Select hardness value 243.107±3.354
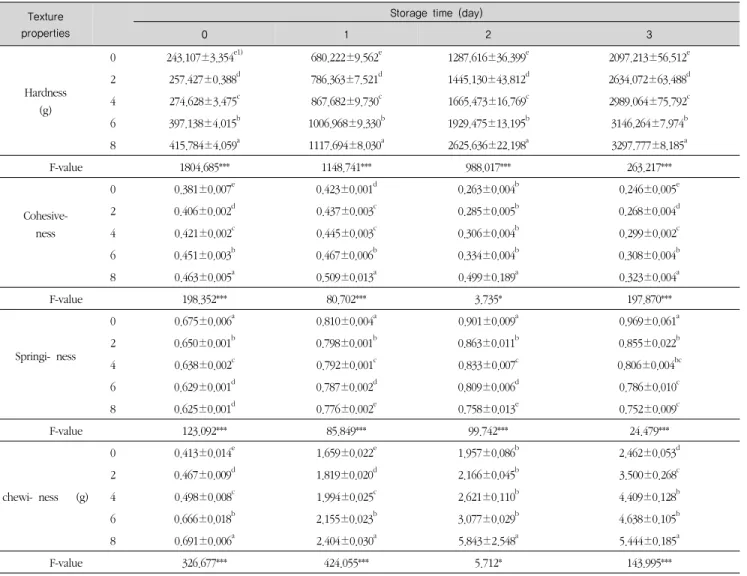The image size is (747, 576). pos(204,57)
